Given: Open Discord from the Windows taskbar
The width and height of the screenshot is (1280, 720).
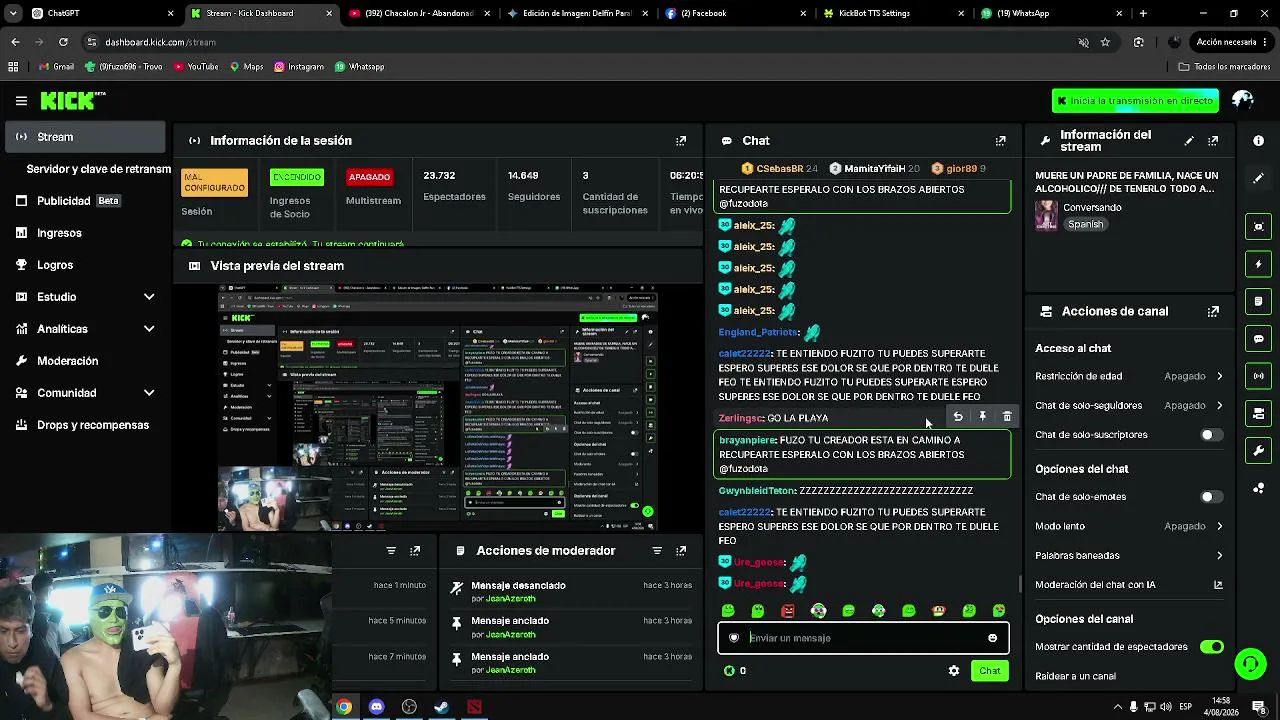Looking at the screenshot, I should tap(376, 707).
